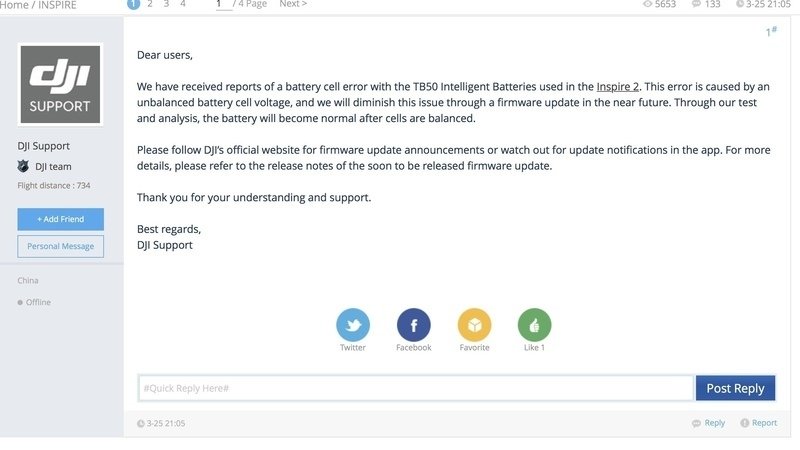
Task: Go to page 2 of thread
Action: (x=149, y=4)
